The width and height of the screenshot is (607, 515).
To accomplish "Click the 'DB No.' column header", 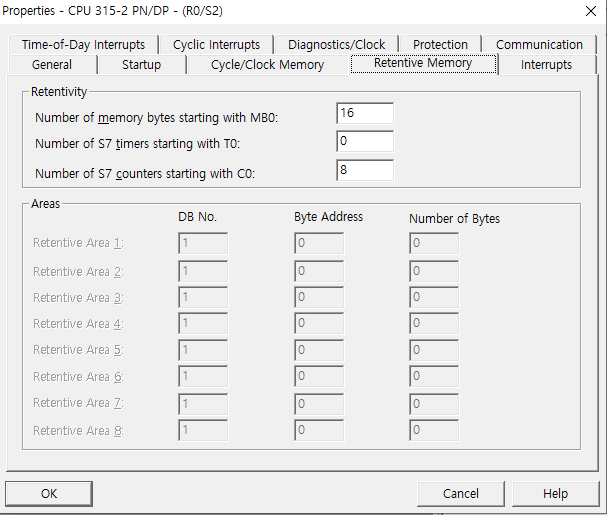I will (197, 217).
